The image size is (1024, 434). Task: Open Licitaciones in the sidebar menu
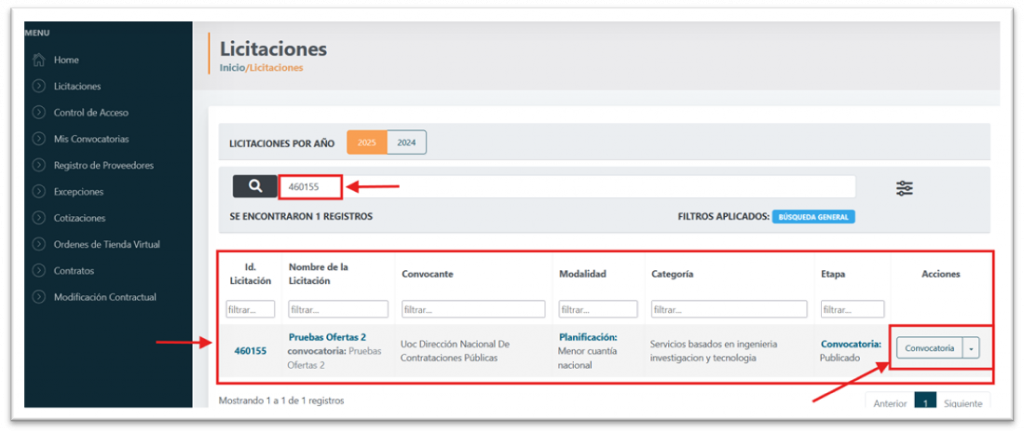click(x=77, y=86)
